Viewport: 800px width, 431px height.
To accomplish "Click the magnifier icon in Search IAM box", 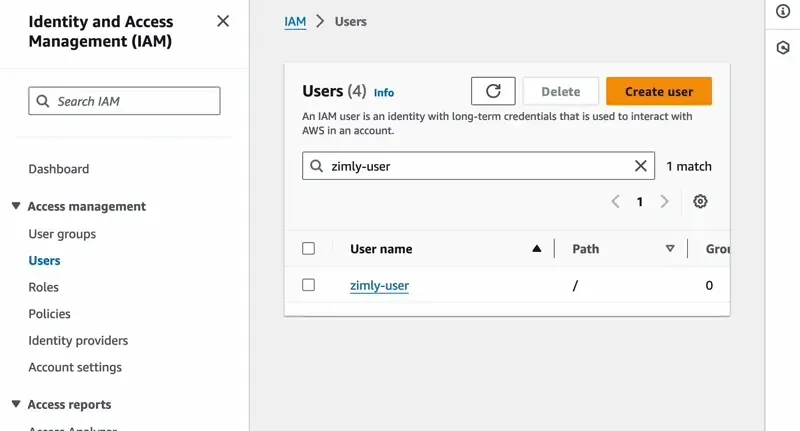I will tap(43, 101).
